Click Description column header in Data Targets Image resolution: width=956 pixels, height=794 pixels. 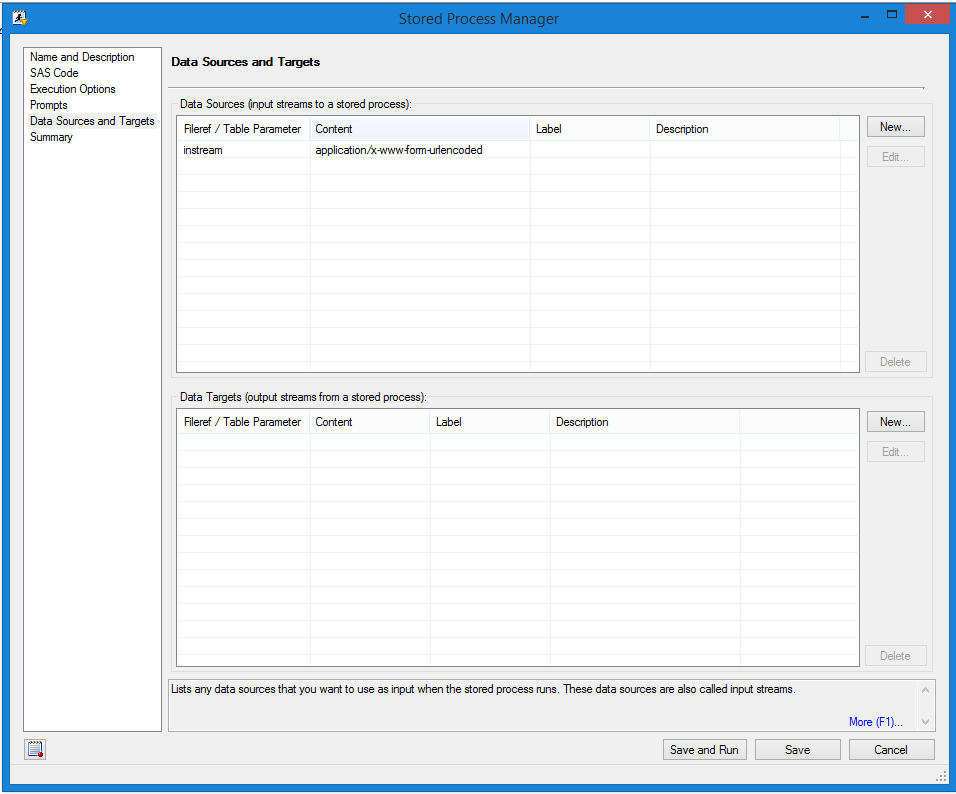point(582,422)
